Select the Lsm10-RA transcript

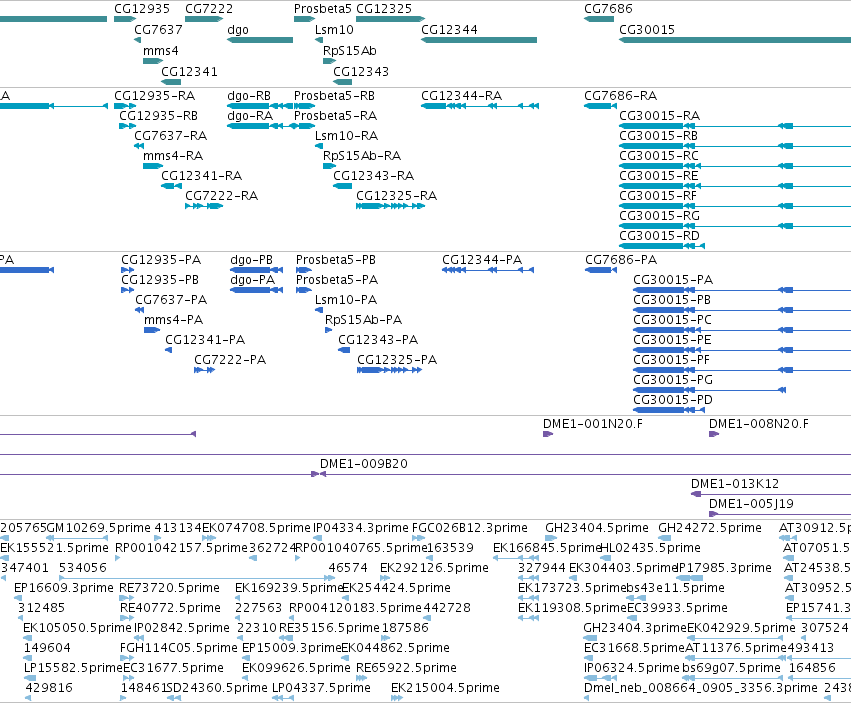(x=319, y=146)
